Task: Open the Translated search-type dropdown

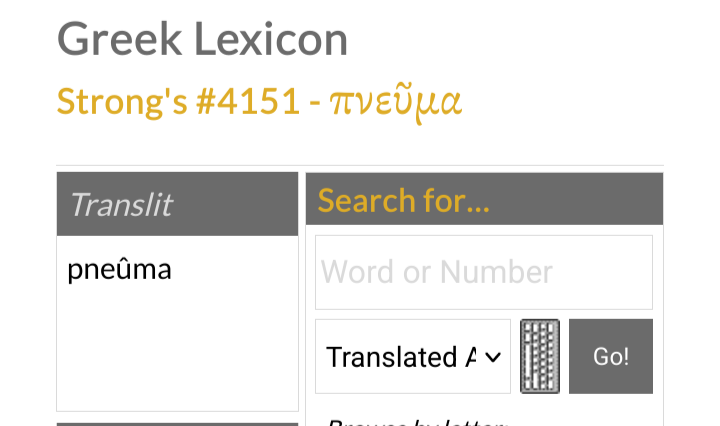Action: [412, 357]
